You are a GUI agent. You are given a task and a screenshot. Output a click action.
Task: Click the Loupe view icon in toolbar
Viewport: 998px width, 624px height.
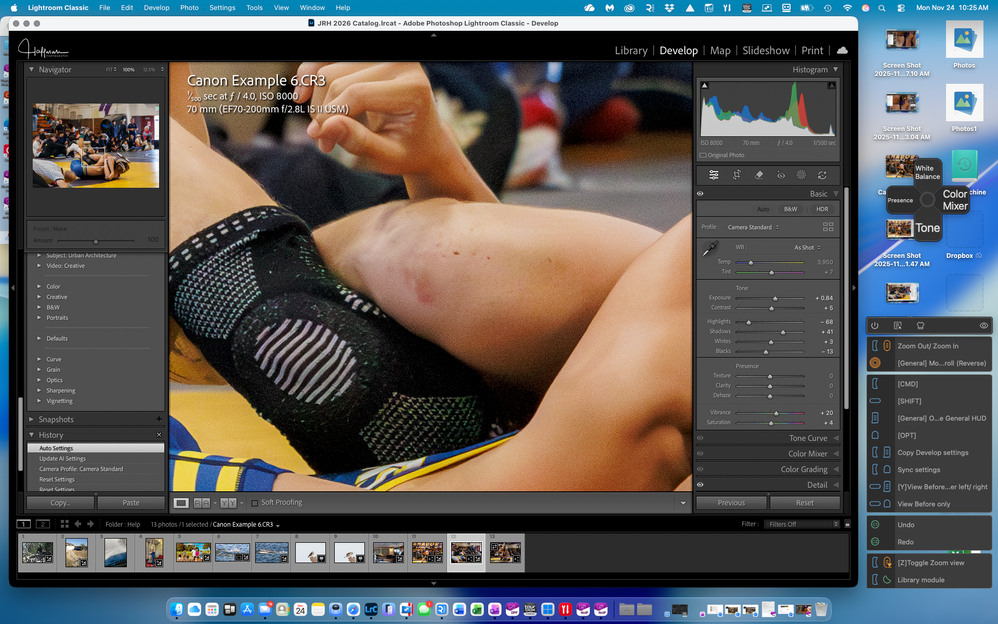[181, 503]
